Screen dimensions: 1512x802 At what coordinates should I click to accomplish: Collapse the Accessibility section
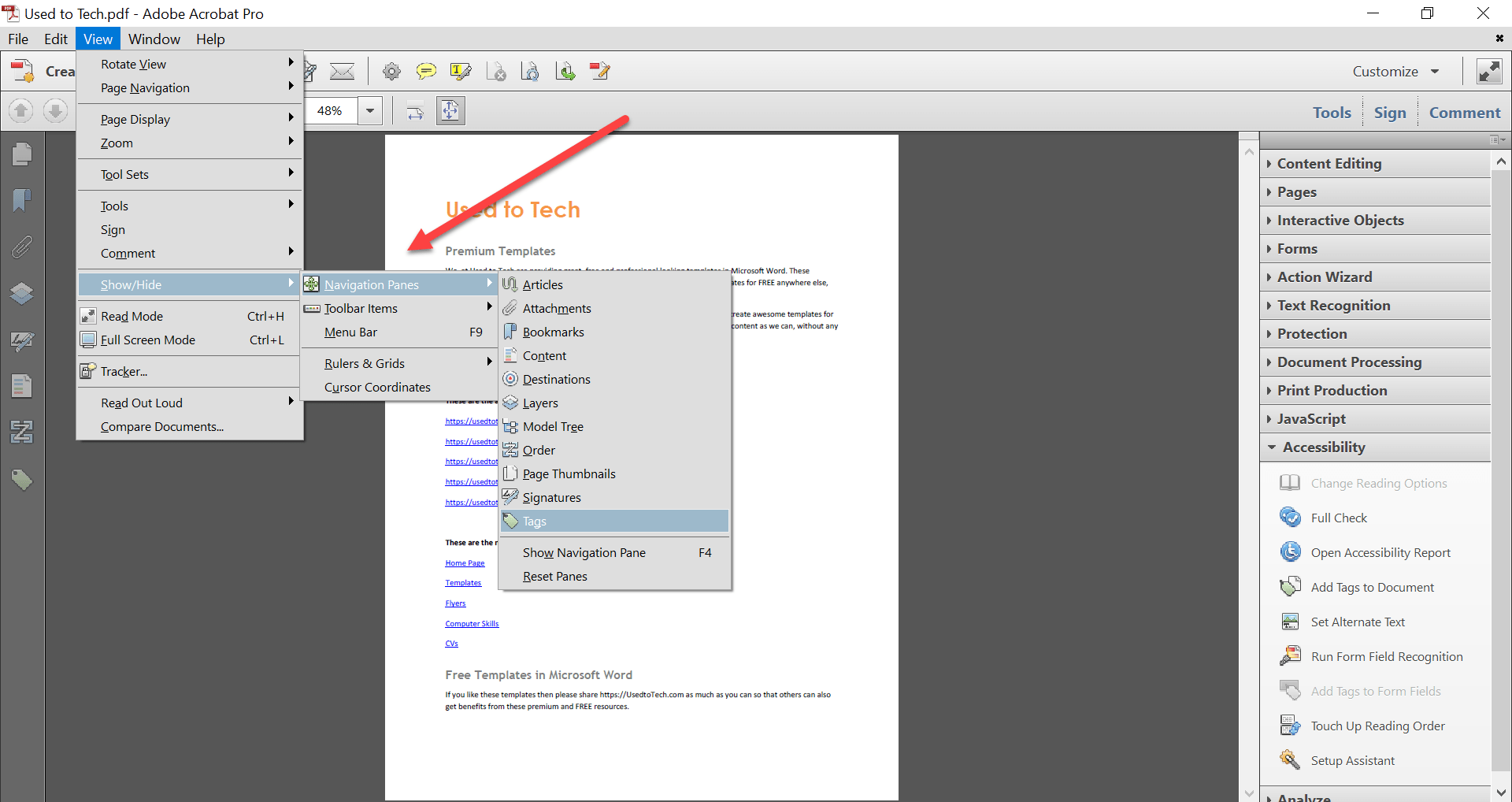(1376, 447)
